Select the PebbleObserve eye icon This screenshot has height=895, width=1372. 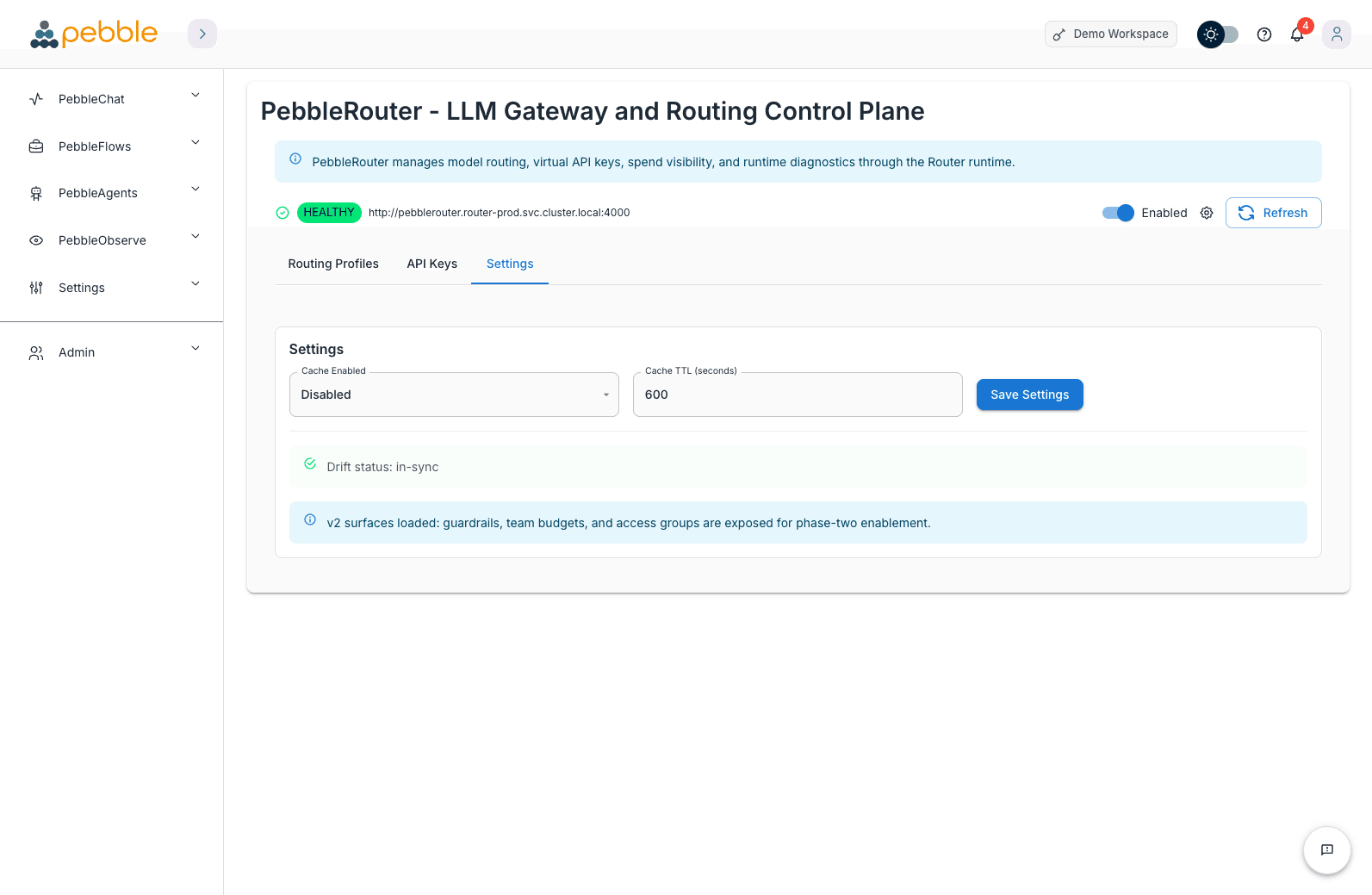pos(35,240)
